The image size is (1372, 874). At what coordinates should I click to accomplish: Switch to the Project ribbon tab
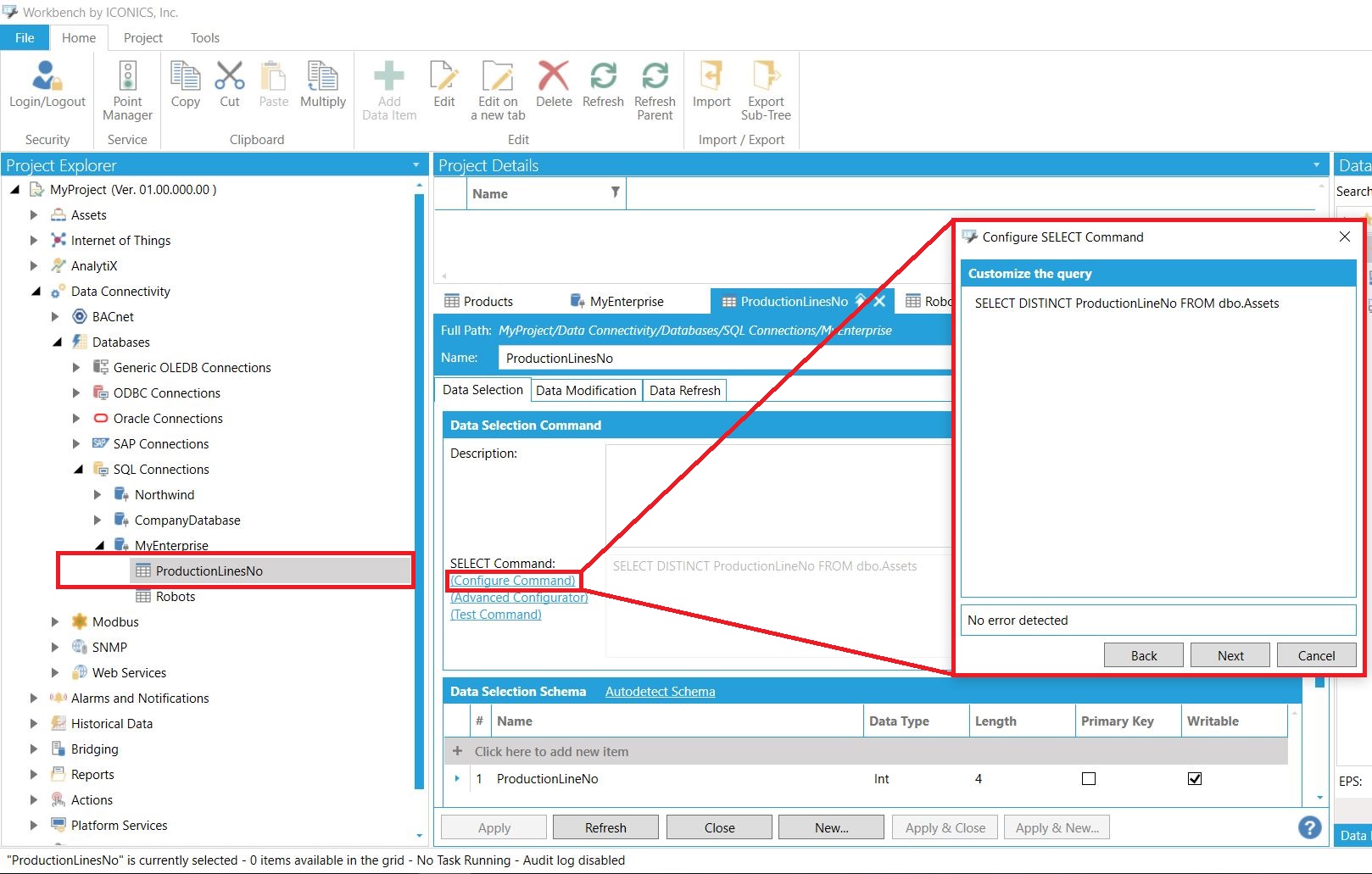[142, 37]
